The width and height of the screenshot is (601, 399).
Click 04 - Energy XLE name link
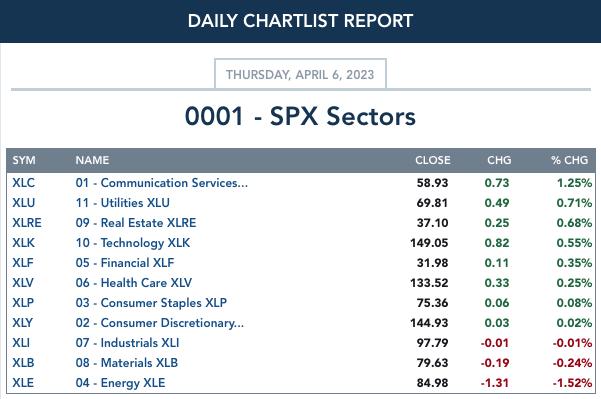pyautogui.click(x=120, y=383)
